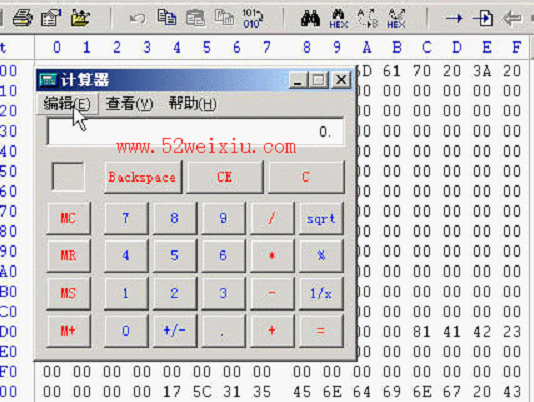Select hex byte 81 in row D0
This screenshot has width=534, height=402.
coord(422,331)
